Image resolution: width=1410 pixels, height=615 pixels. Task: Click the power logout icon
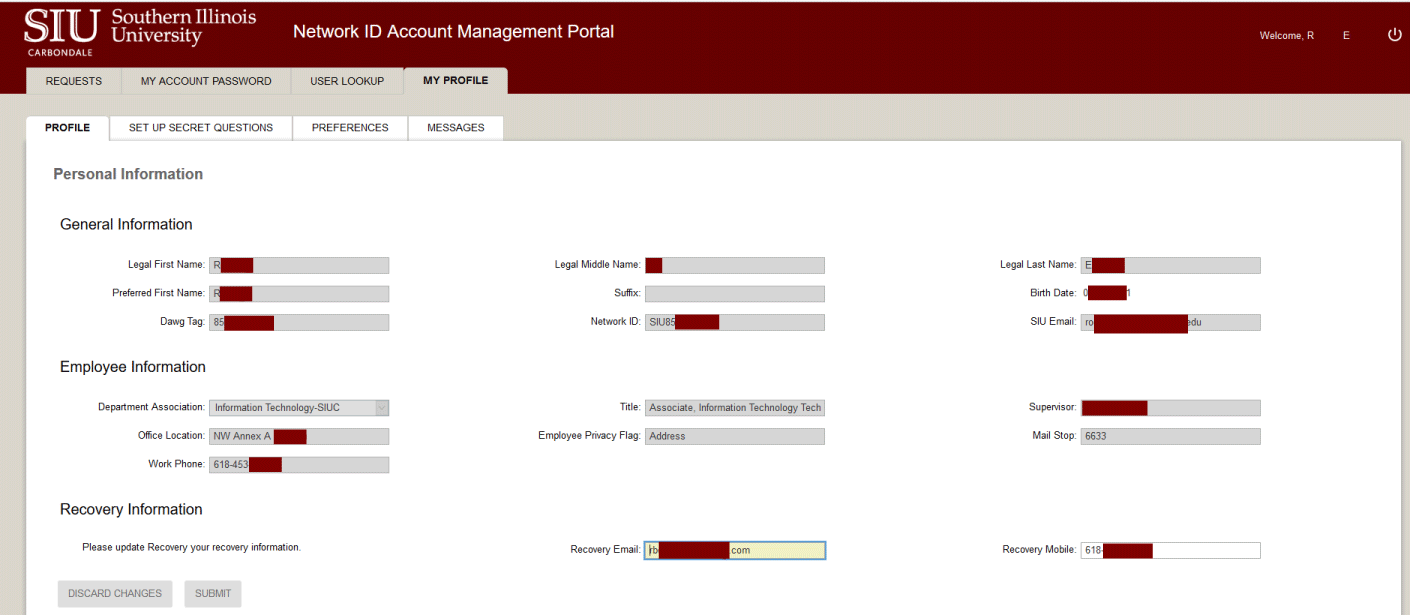click(1394, 33)
